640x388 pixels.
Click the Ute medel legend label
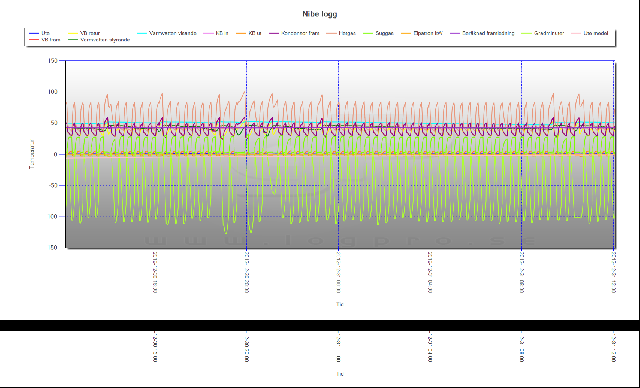[x=596, y=33]
